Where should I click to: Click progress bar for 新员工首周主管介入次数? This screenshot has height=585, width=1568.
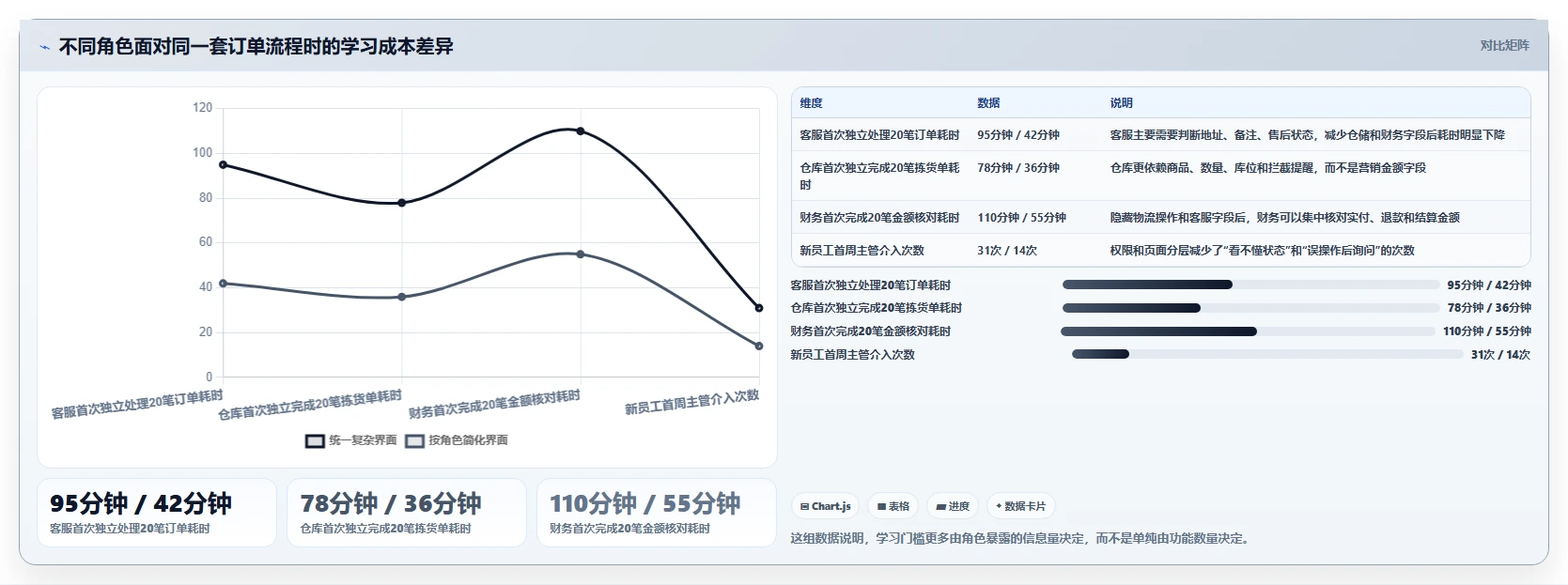(x=1267, y=354)
